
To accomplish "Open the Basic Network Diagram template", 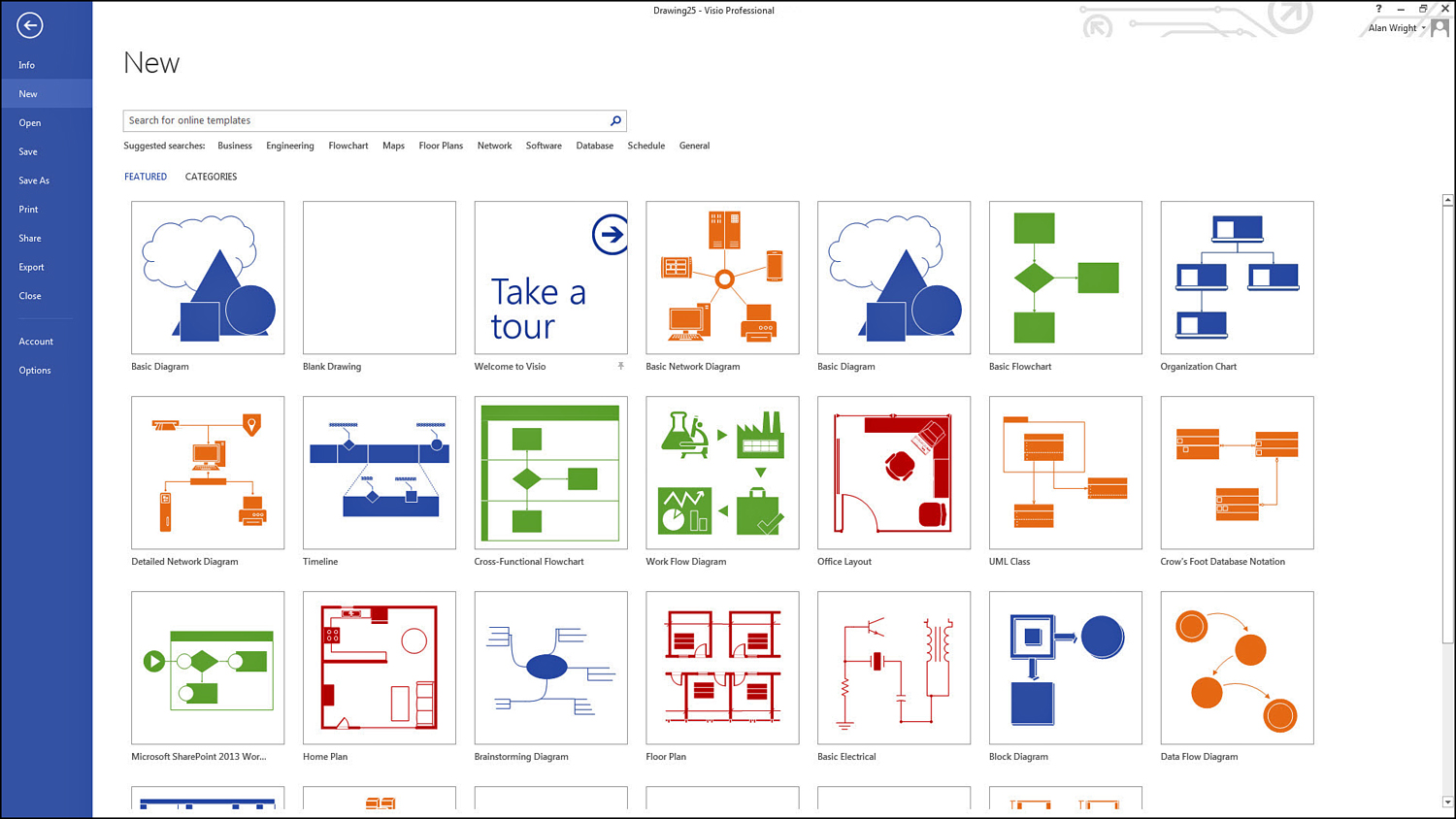I will coord(722,278).
